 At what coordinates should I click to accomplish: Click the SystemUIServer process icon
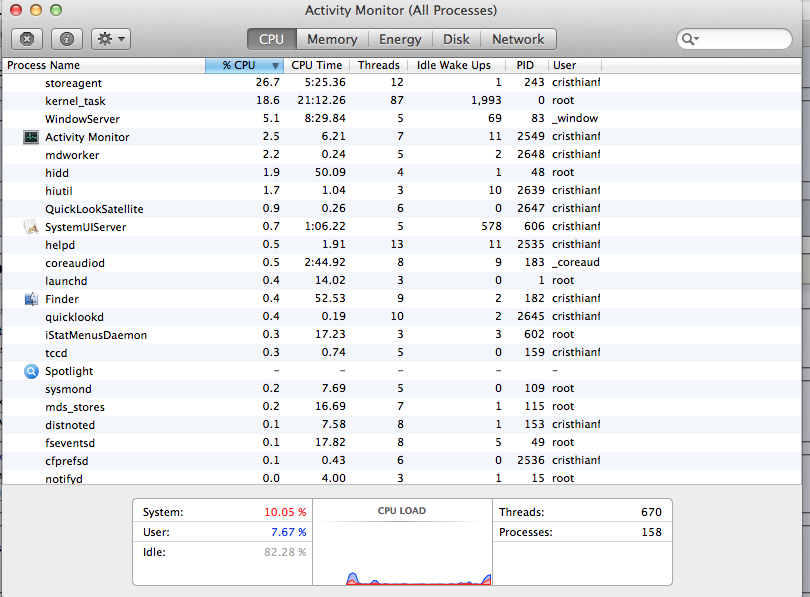point(31,227)
